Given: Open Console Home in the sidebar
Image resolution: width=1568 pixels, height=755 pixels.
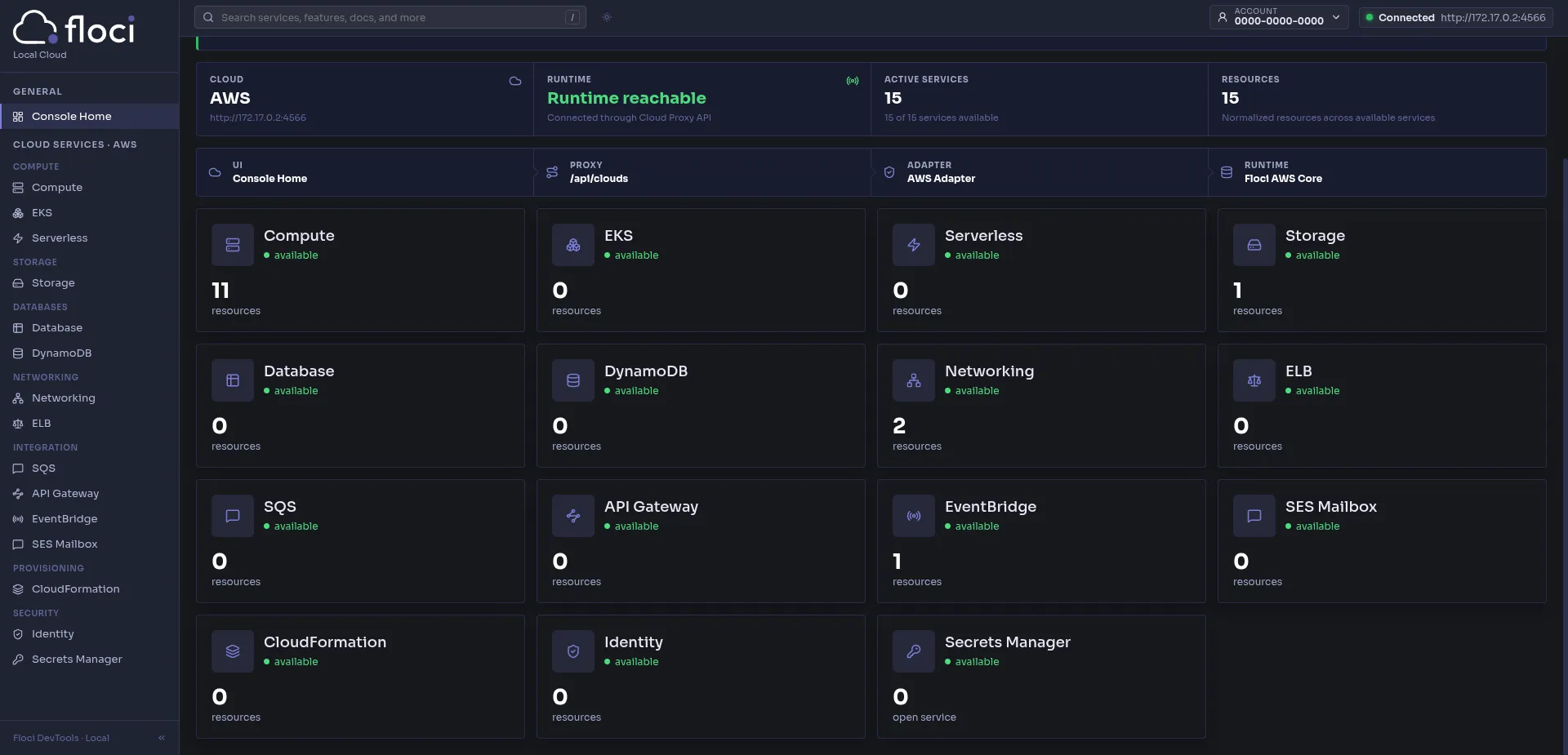Looking at the screenshot, I should [90, 117].
